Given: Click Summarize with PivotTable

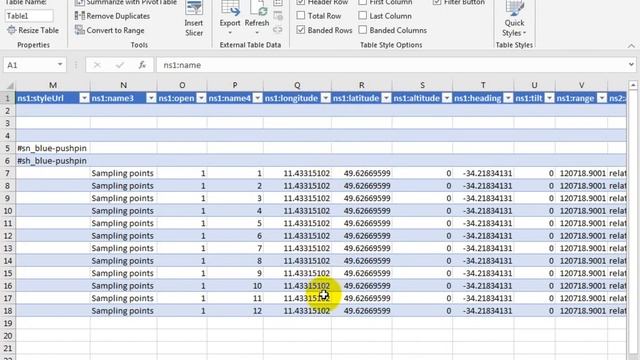Looking at the screenshot, I should click(x=126, y=2).
